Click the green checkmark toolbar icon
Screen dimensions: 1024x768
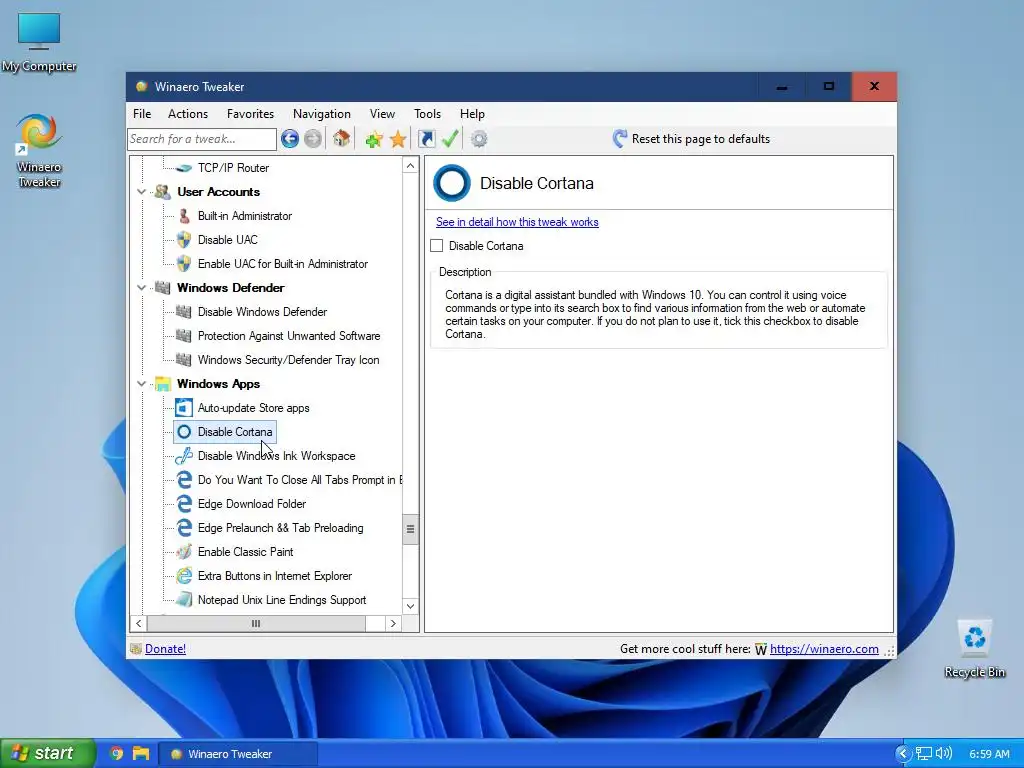coord(450,138)
